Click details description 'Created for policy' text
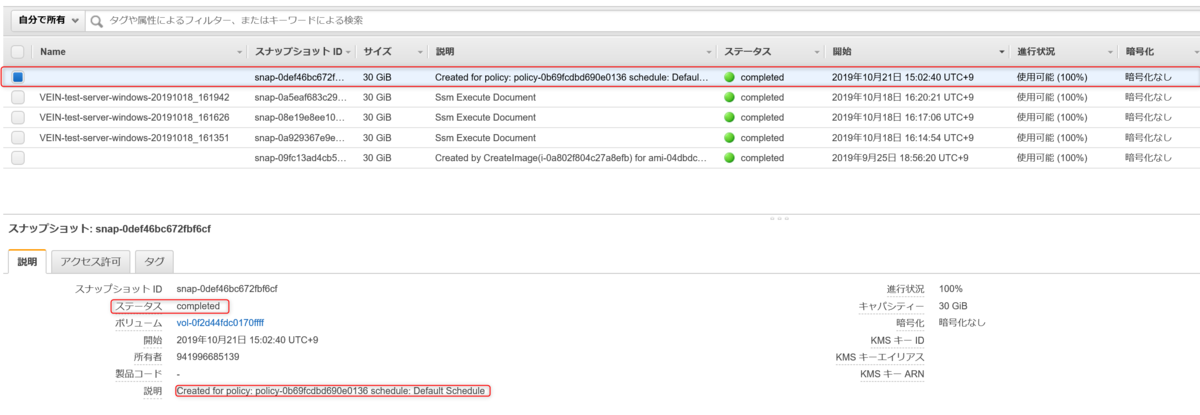This screenshot has width=1200, height=415. [331, 390]
